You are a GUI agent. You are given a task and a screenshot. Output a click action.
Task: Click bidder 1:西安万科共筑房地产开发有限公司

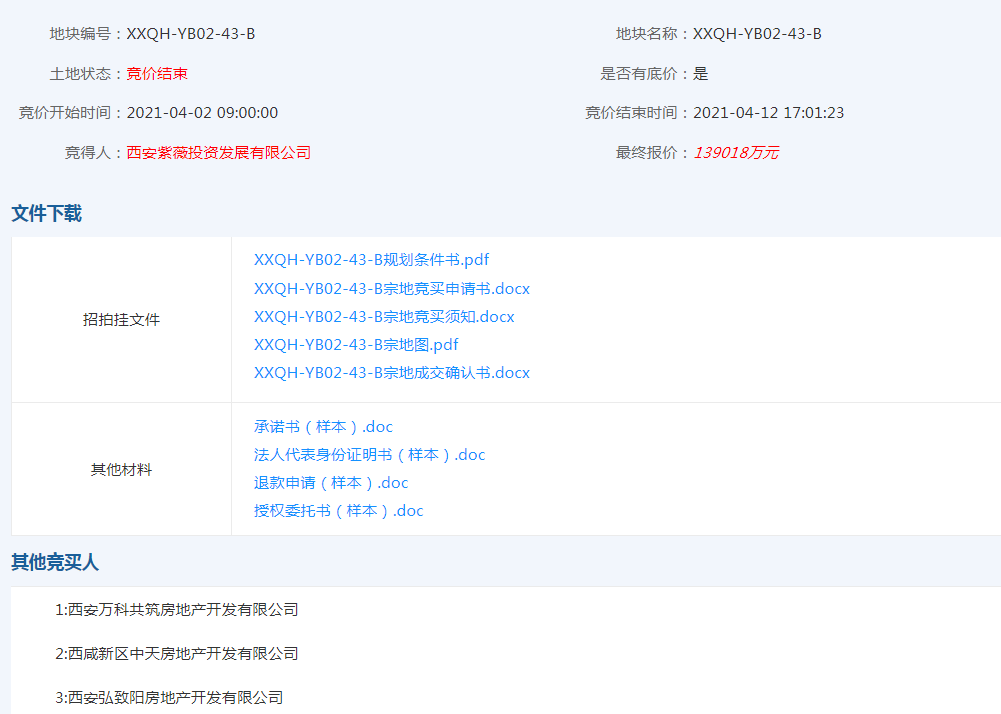[x=177, y=610]
